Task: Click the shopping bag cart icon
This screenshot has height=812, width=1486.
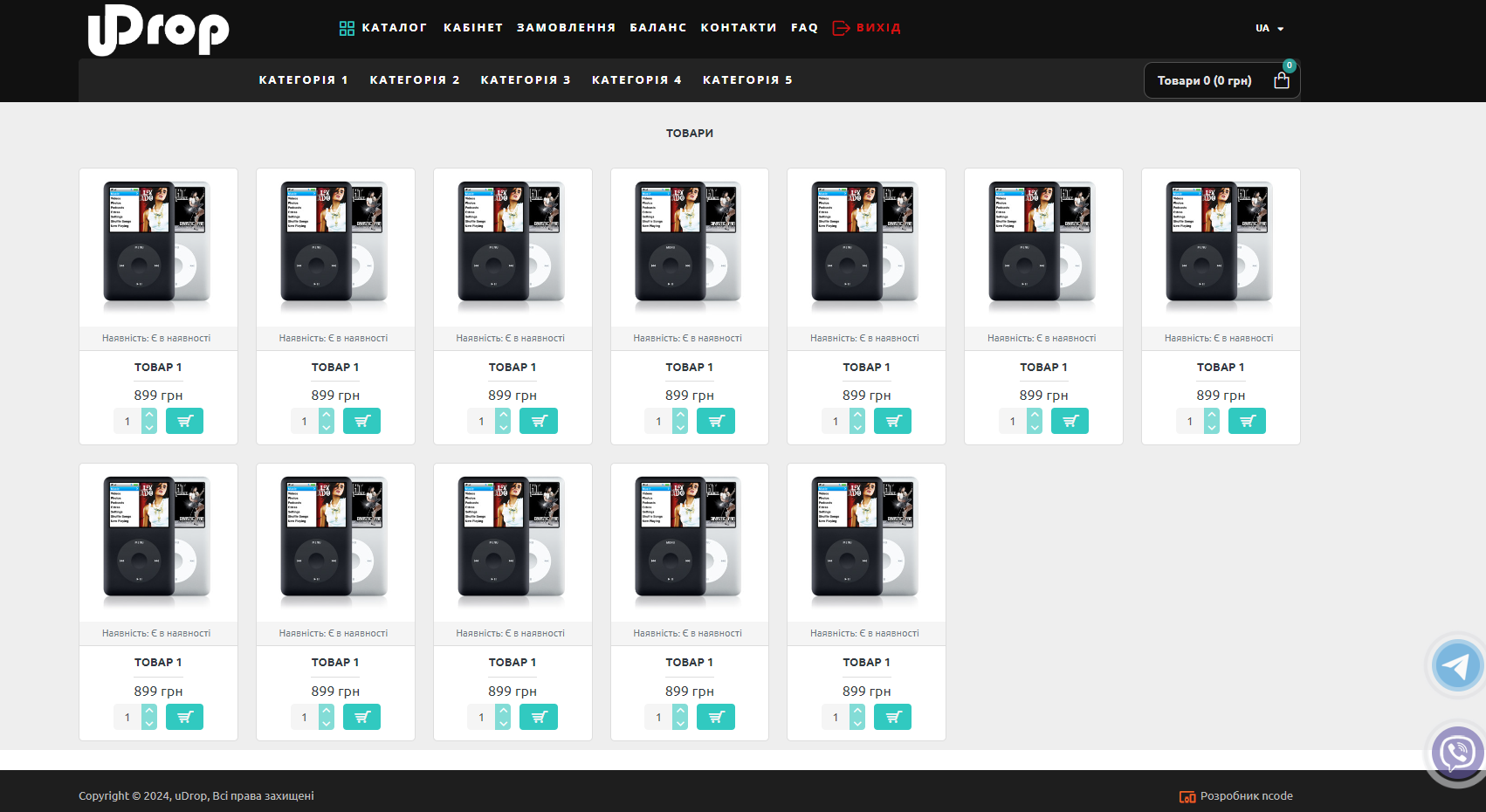Action: (1281, 80)
